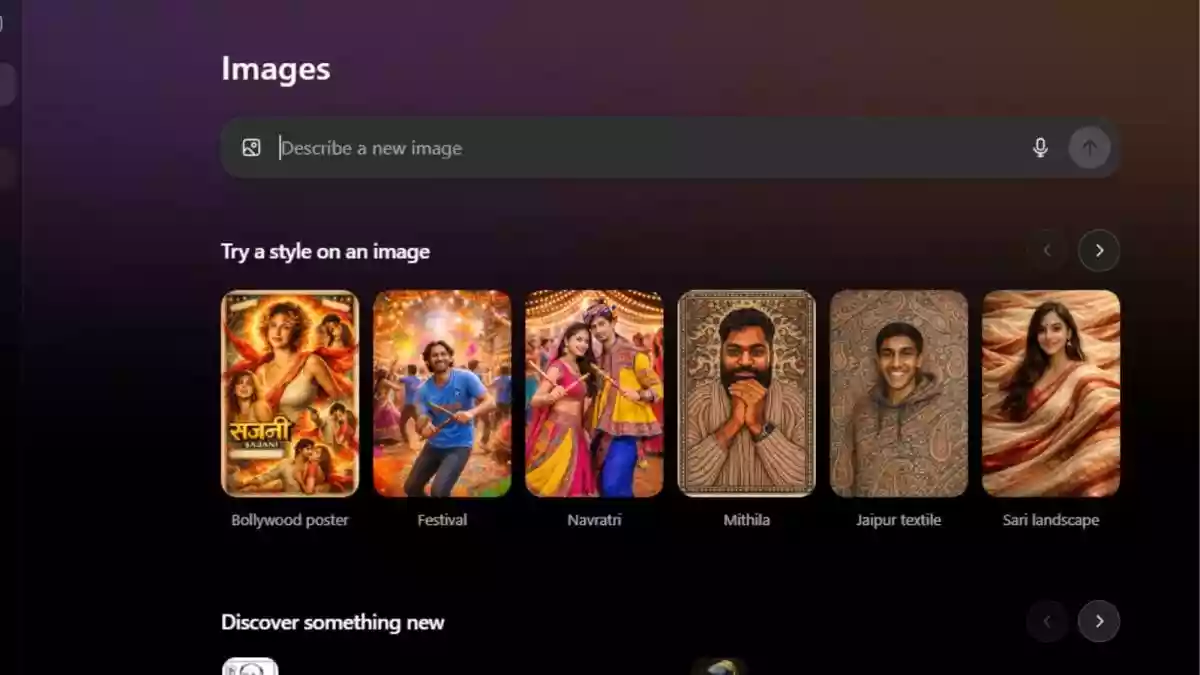Apply the Navratri style to an image
This screenshot has height=675, width=1200.
click(595, 394)
